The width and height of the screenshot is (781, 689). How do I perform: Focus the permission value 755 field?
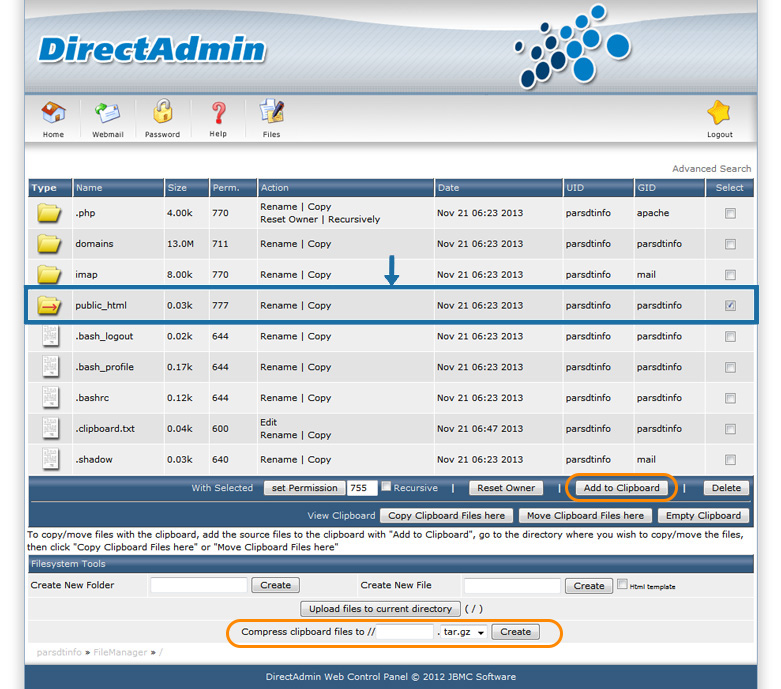pos(362,488)
